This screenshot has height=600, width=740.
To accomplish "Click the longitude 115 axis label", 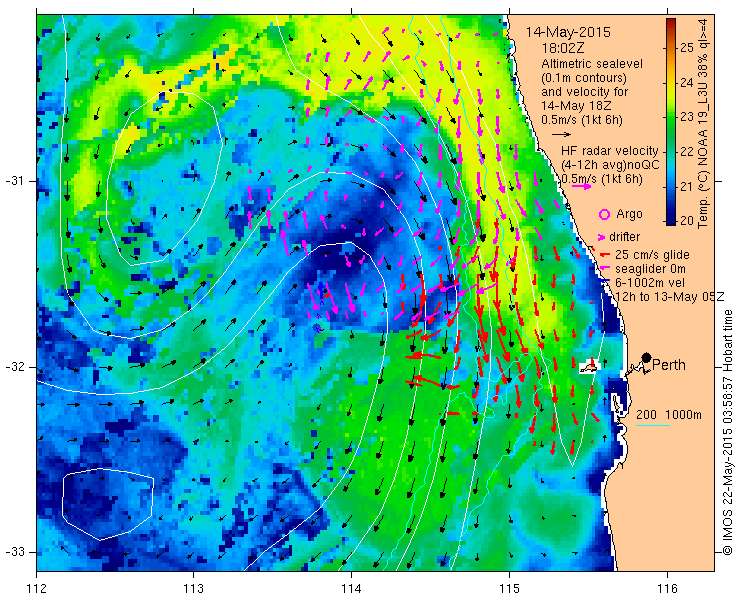I will (x=509, y=589).
